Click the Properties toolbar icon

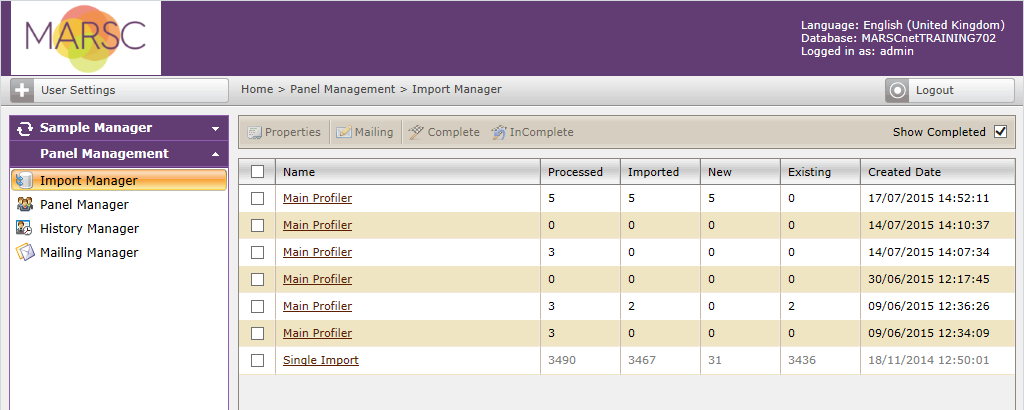(254, 133)
